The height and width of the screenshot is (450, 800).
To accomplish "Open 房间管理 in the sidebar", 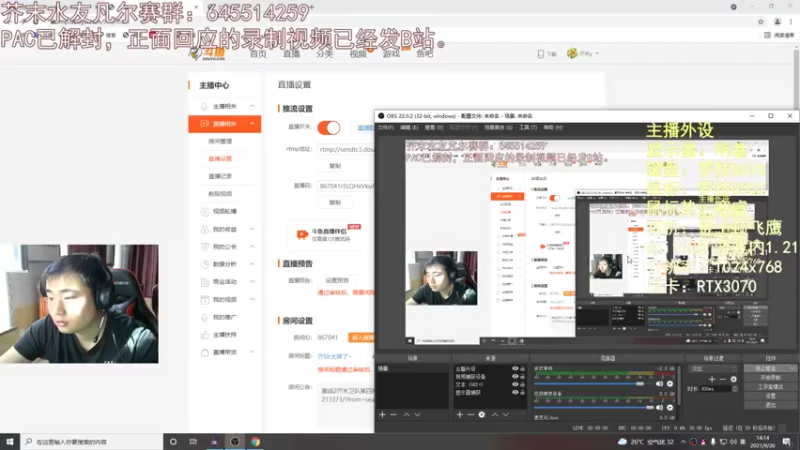I will (220, 141).
